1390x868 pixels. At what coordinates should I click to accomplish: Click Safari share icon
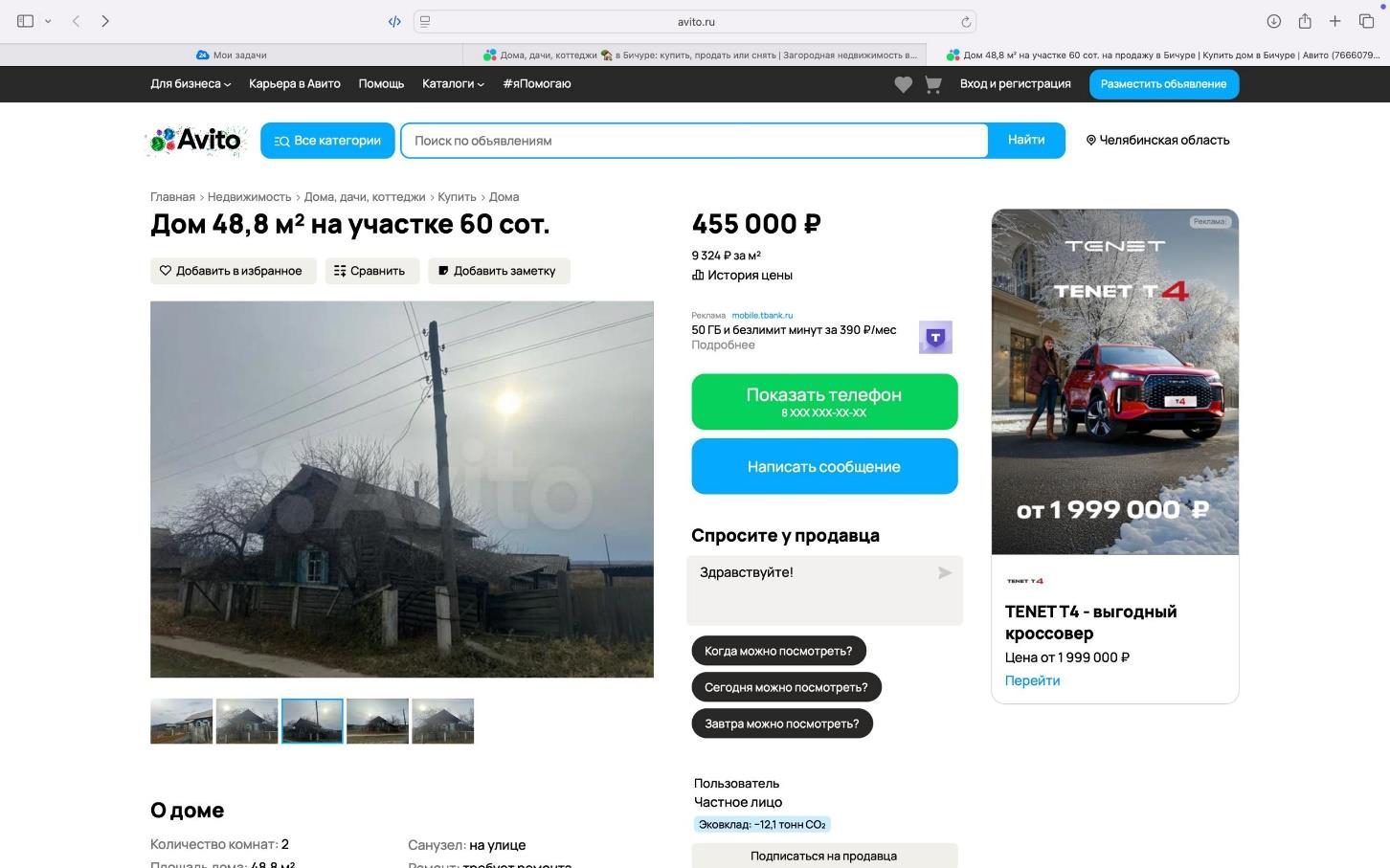(1304, 21)
